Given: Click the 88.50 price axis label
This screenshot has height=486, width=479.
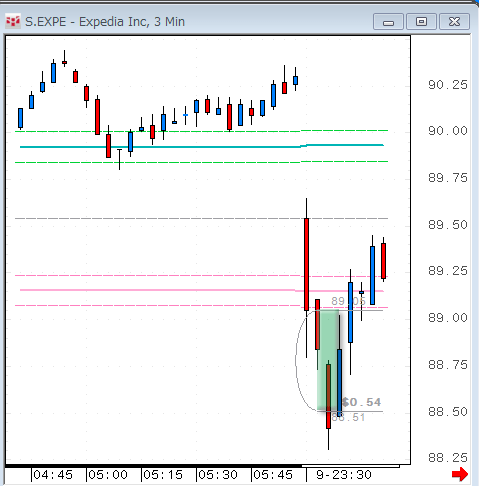Looking at the screenshot, I should [448, 412].
